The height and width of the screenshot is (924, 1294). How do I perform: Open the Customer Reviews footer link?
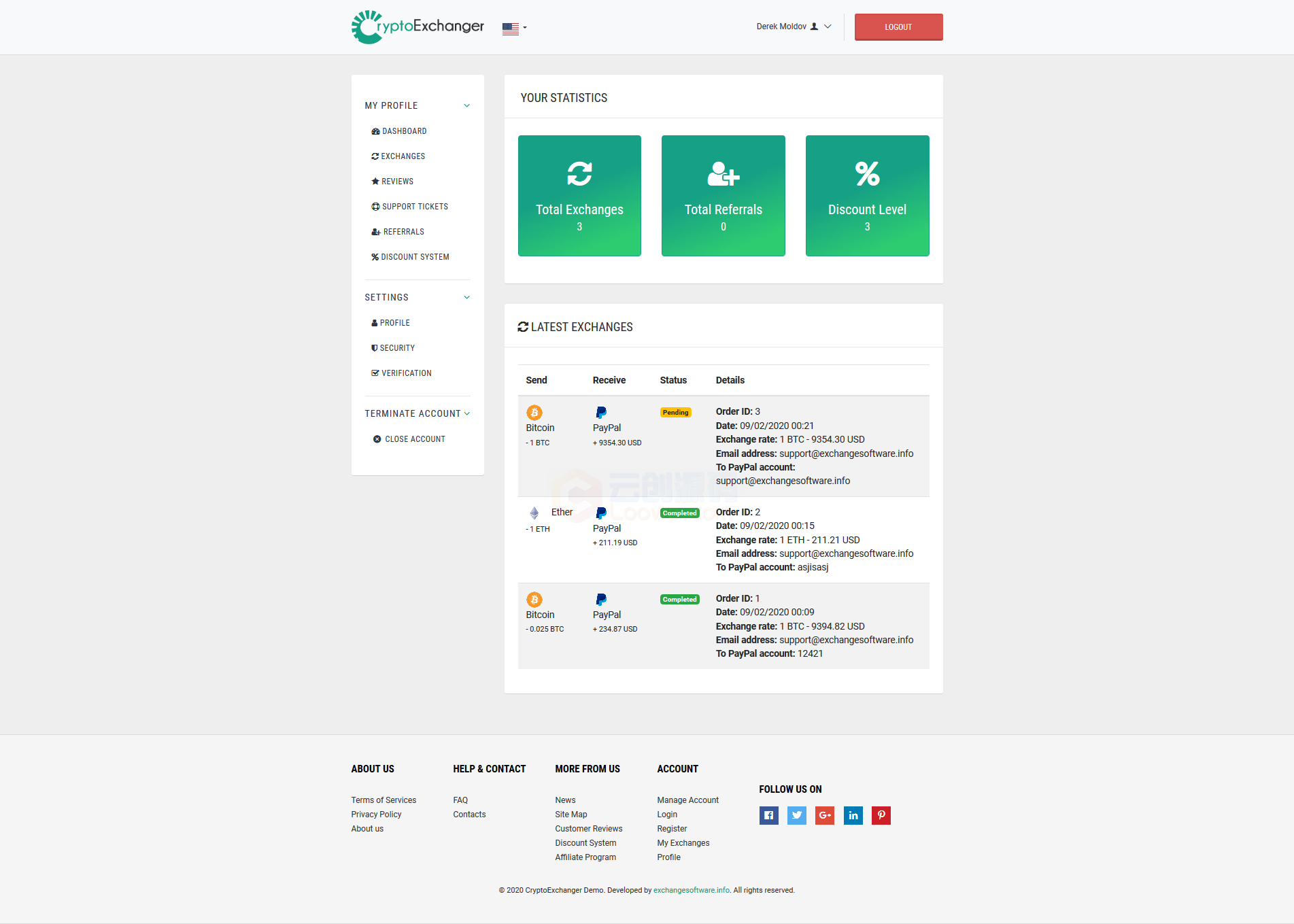[x=589, y=829]
